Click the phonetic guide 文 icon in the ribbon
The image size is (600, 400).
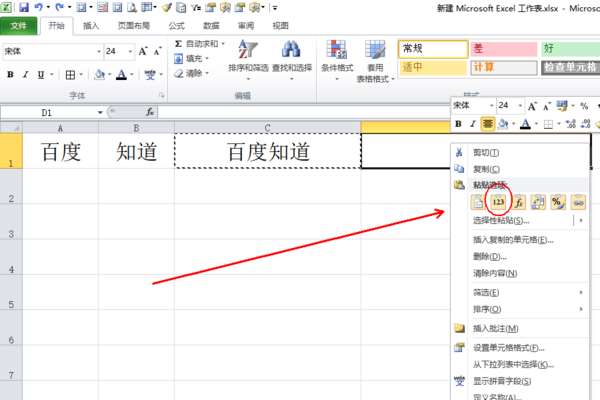tap(150, 75)
